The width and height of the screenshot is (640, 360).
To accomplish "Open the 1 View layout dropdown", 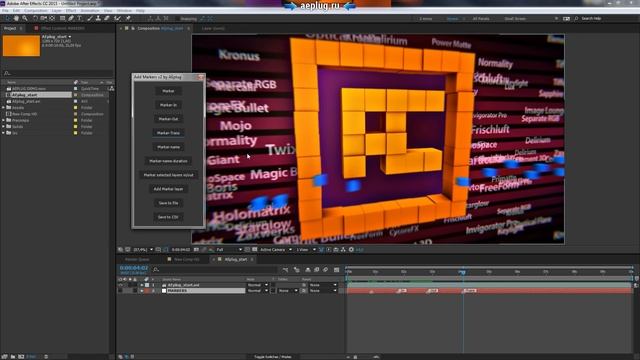I will (306, 249).
